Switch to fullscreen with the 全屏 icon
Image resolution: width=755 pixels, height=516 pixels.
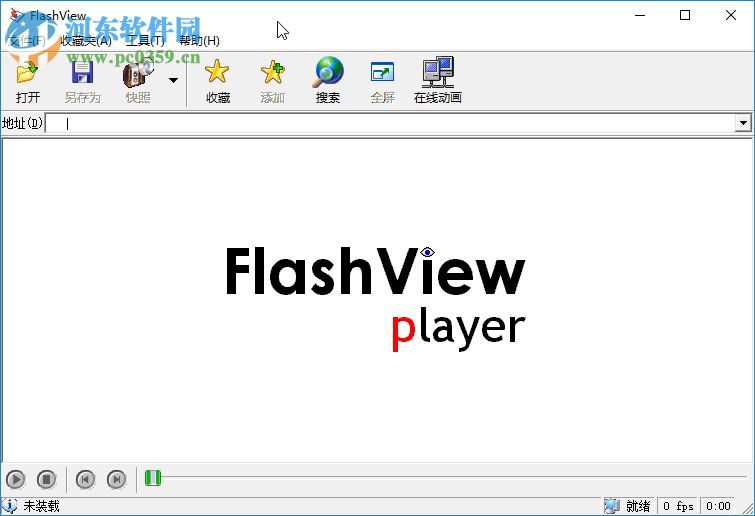coord(383,72)
